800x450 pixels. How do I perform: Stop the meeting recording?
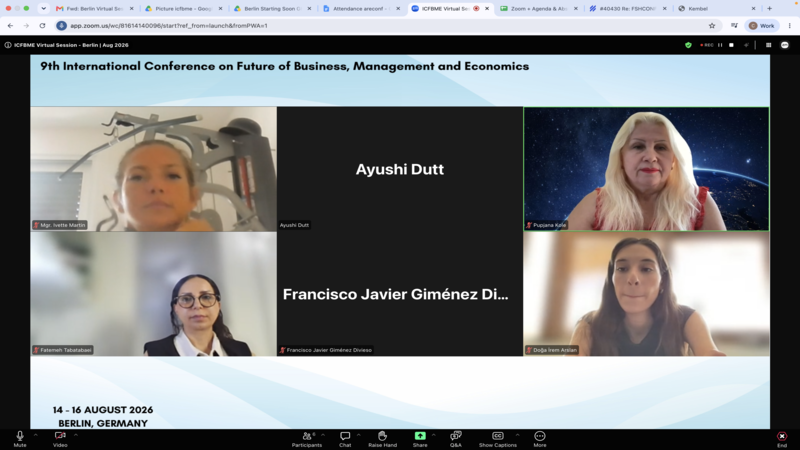(x=731, y=45)
